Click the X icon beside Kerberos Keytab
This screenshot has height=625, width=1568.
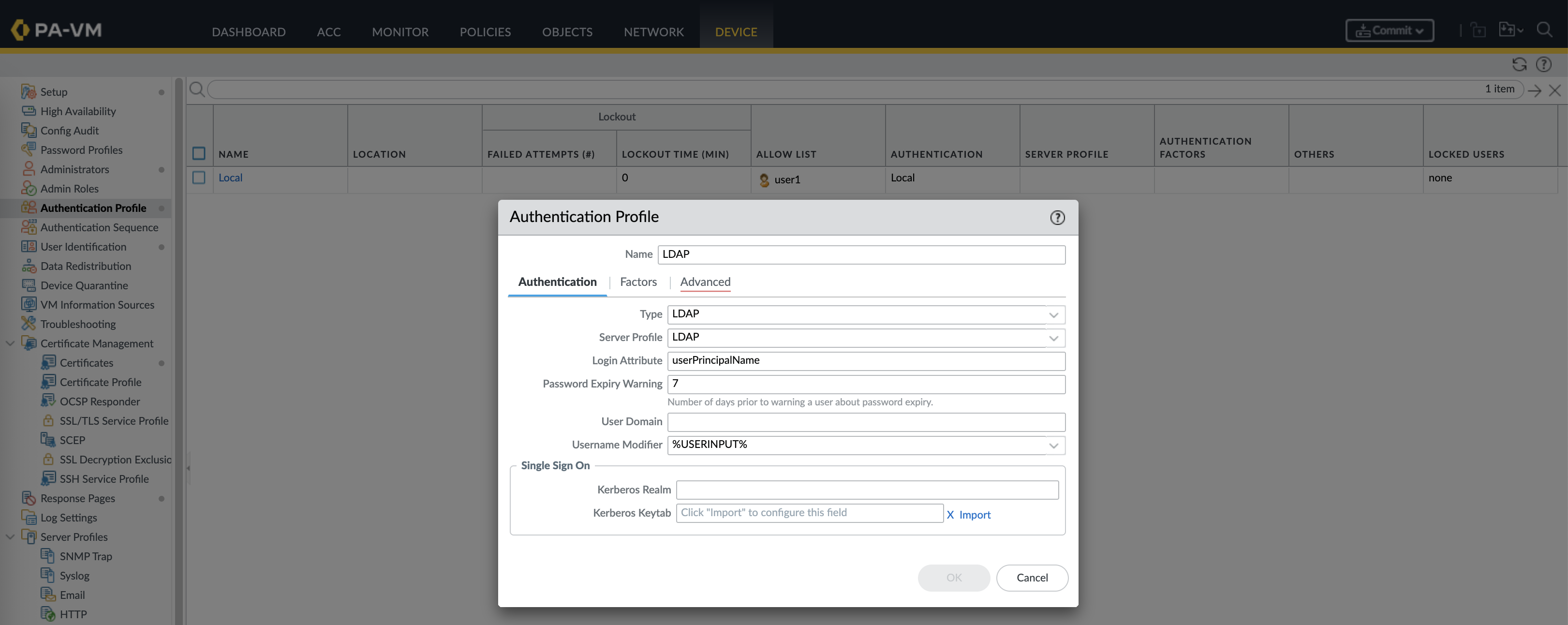click(950, 514)
